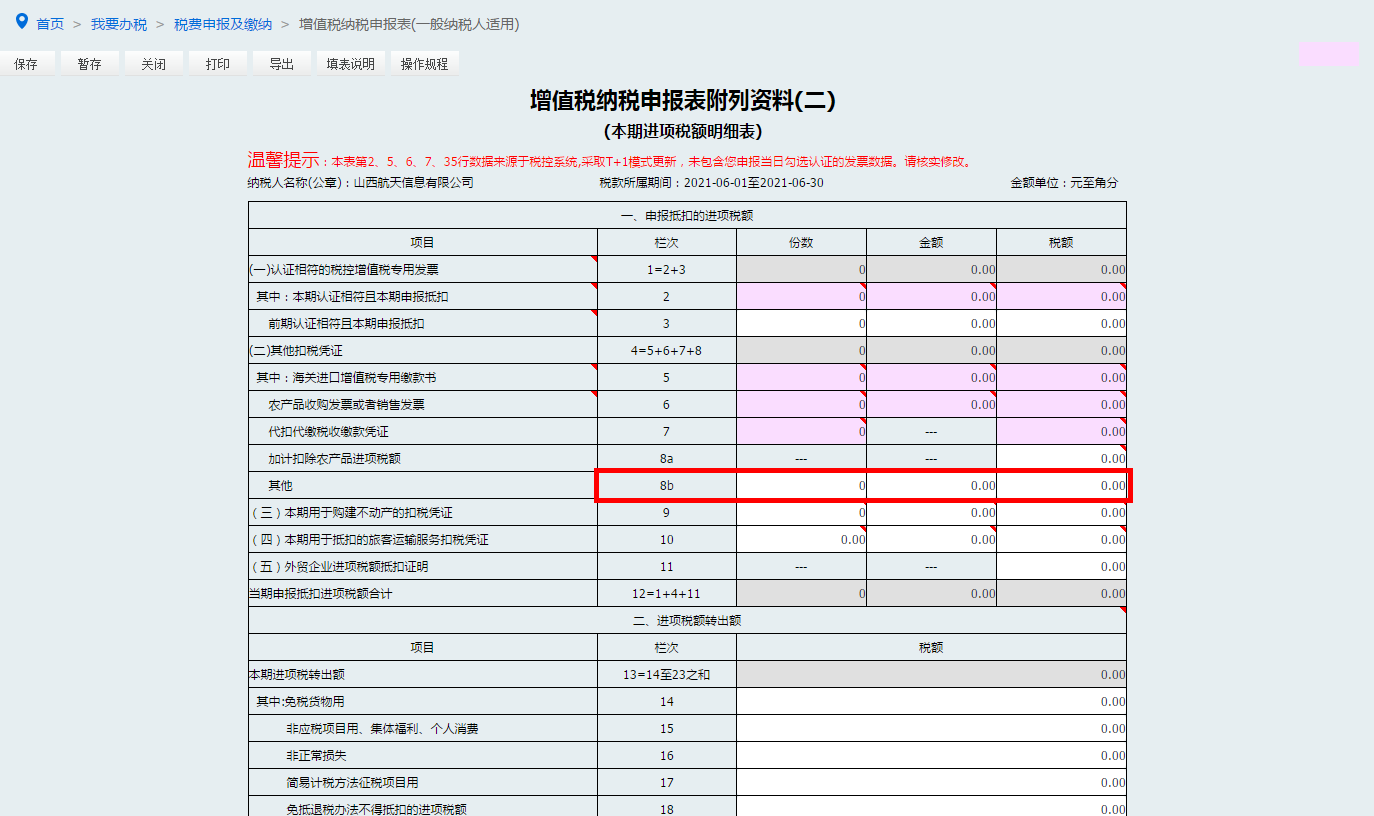Click the location pin icon before 首页
The height and width of the screenshot is (816, 1374).
point(22,21)
